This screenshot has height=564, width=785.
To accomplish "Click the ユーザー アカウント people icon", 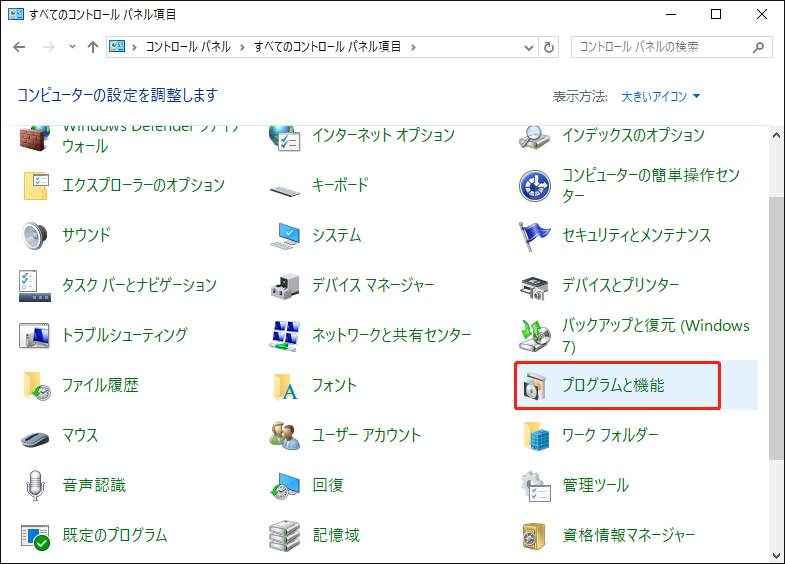I will point(284,435).
